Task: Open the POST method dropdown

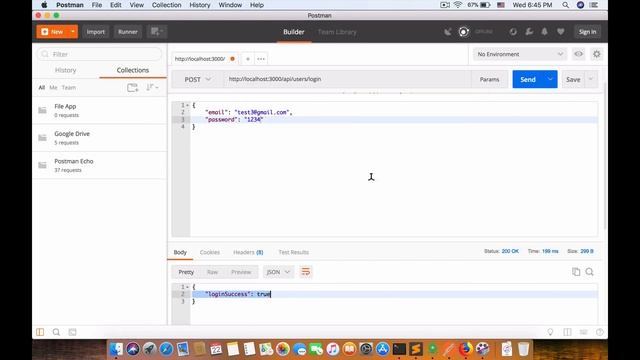Action: tap(198, 79)
